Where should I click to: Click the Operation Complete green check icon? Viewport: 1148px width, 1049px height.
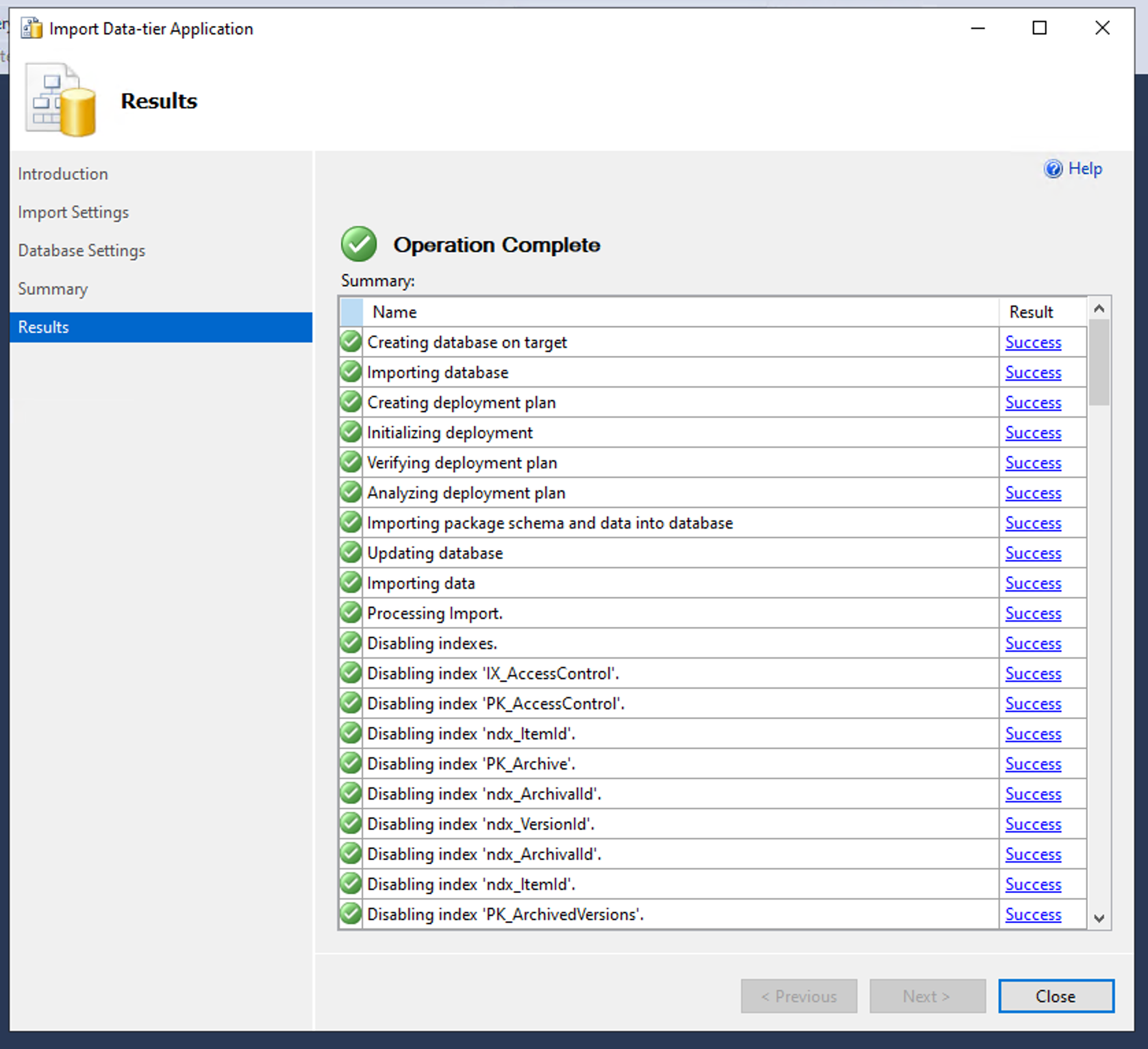[x=359, y=244]
